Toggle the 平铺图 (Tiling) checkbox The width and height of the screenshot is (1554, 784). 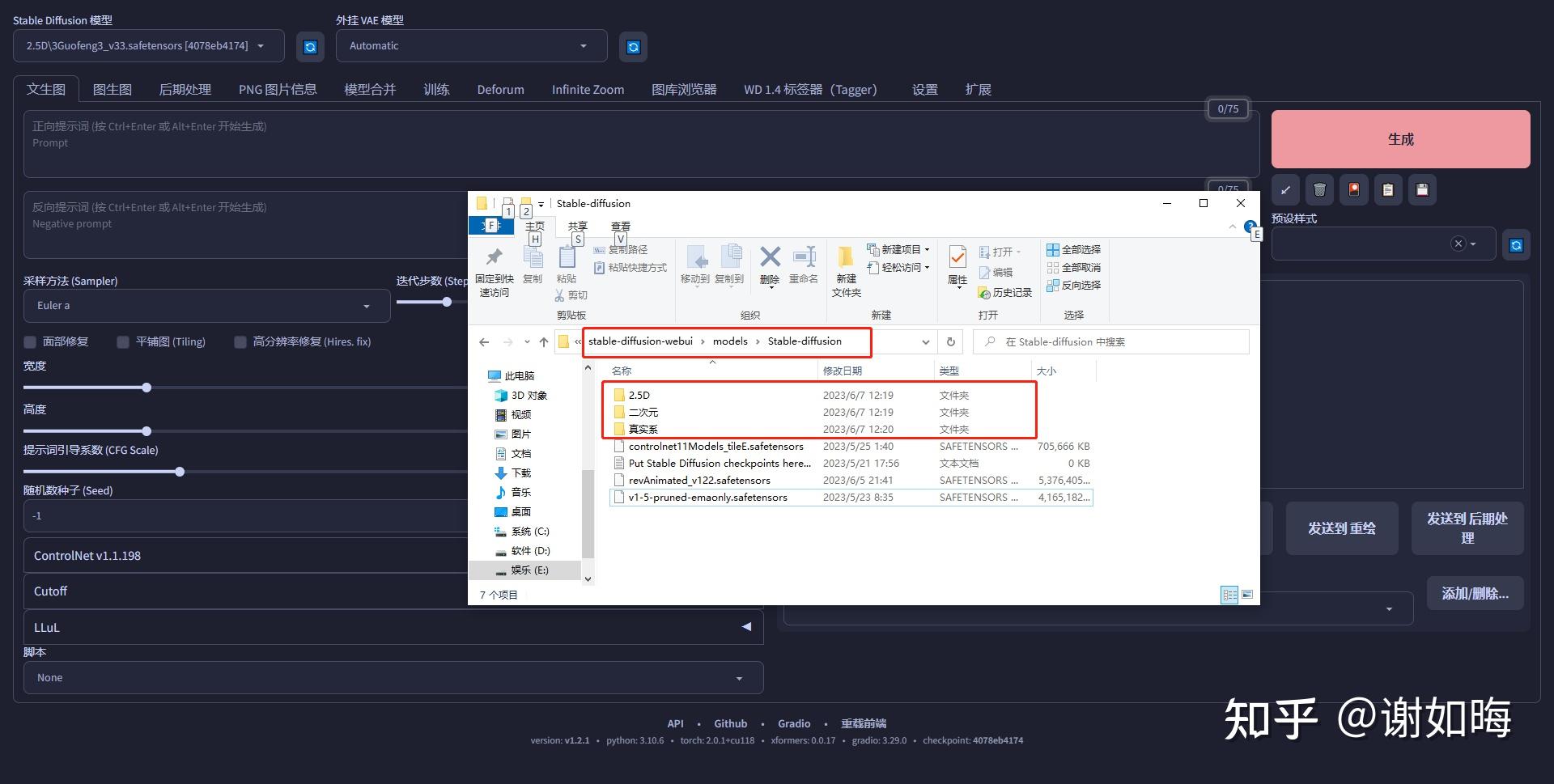pyautogui.click(x=122, y=341)
